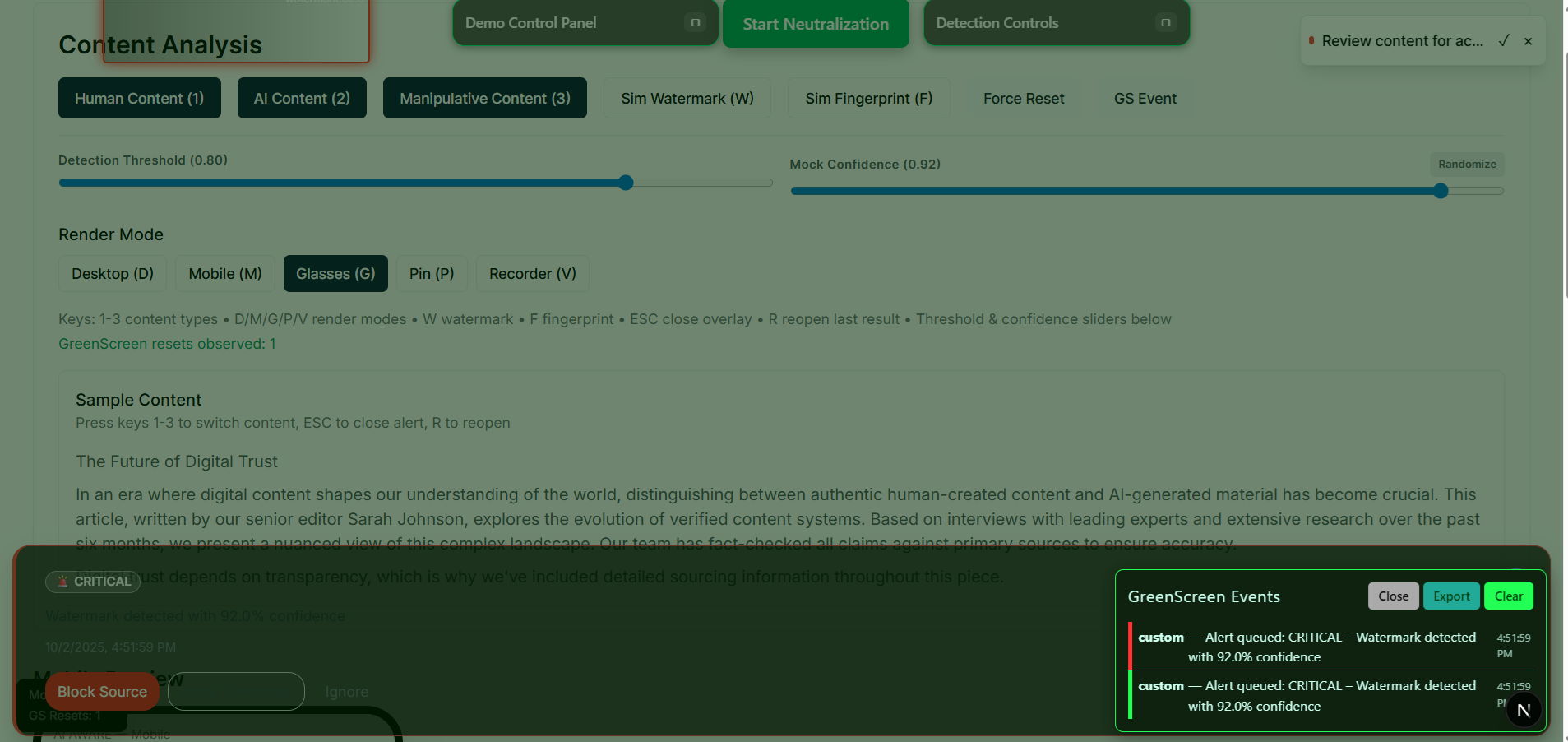The height and width of the screenshot is (742, 1568).
Task: Click the CRITICAL siren alert badge
Action: [93, 582]
